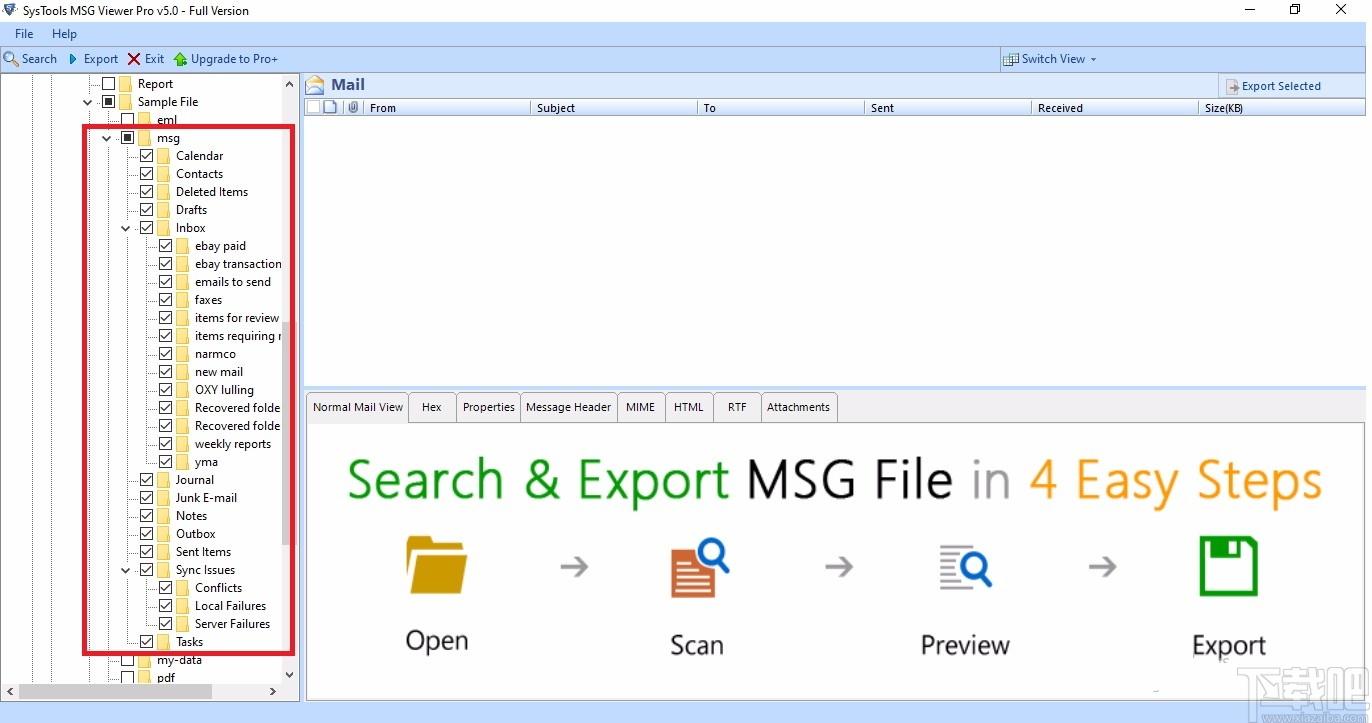Open the Attachments tab
This screenshot has height=723, width=1372.
(x=799, y=407)
